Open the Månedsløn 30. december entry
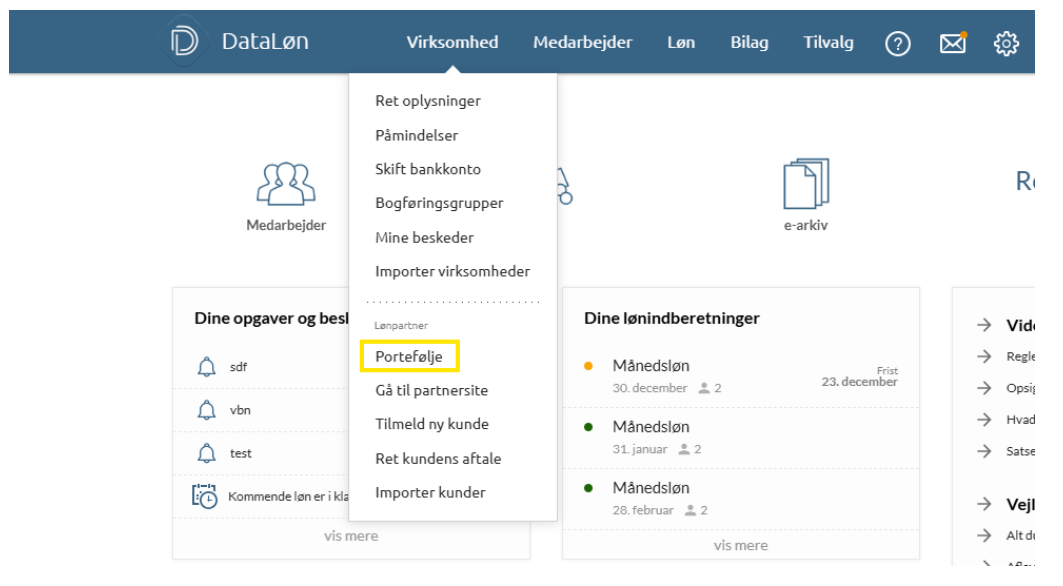The height and width of the screenshot is (586, 1063). [x=651, y=366]
